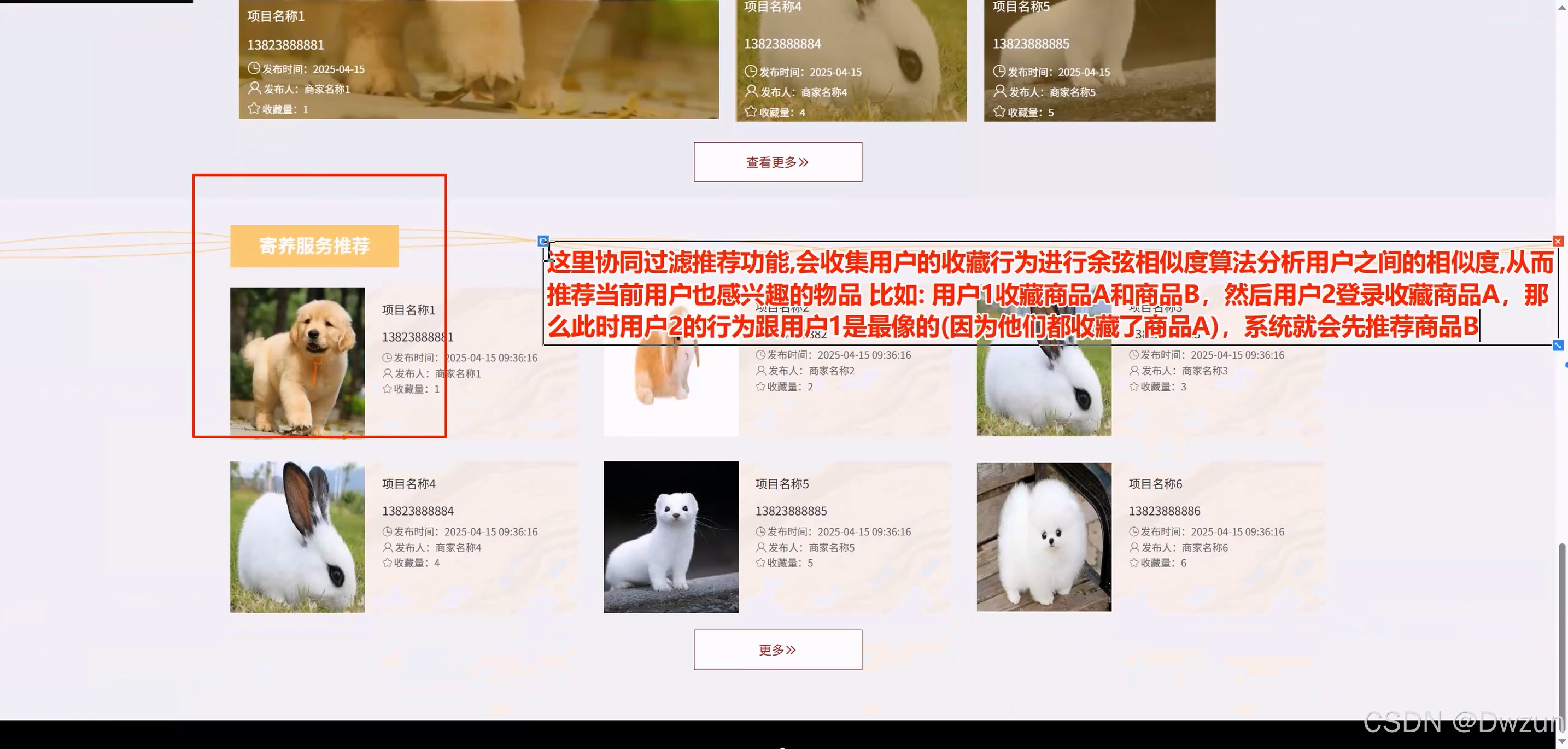
Task: Click the person icon on top card 商家名称4
Action: pos(751,91)
